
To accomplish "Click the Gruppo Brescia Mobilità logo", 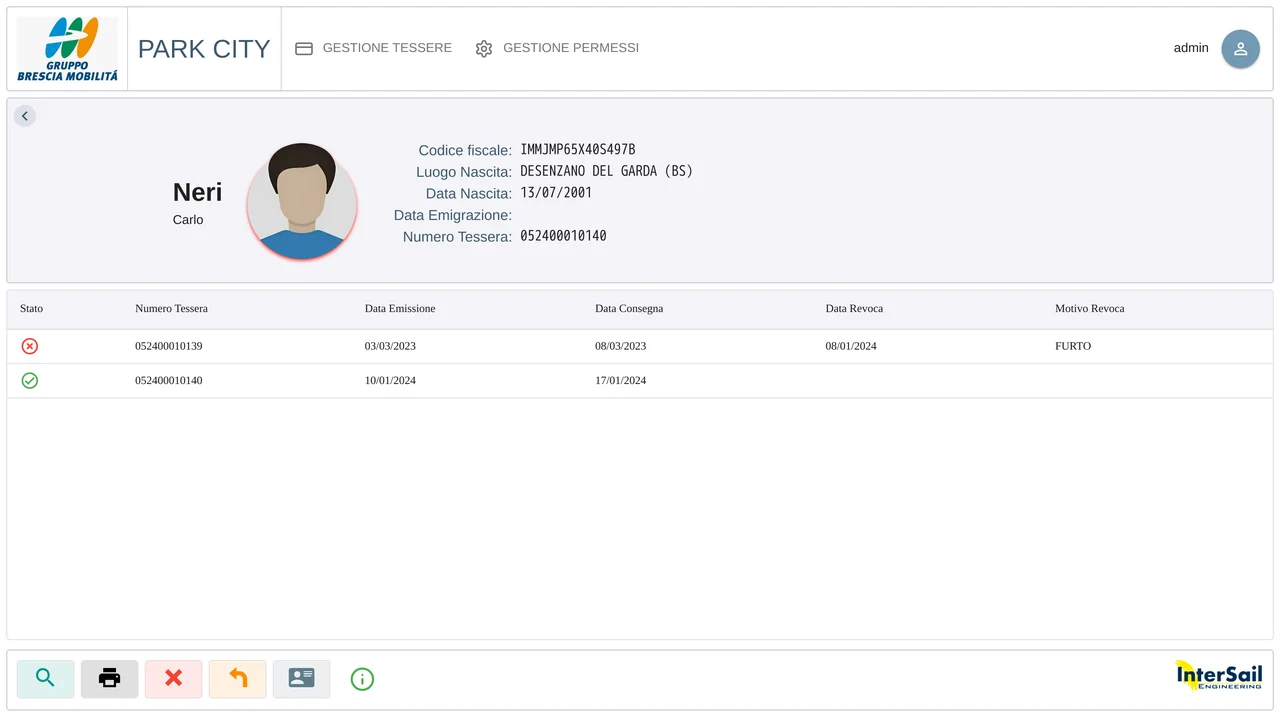I will point(67,49).
